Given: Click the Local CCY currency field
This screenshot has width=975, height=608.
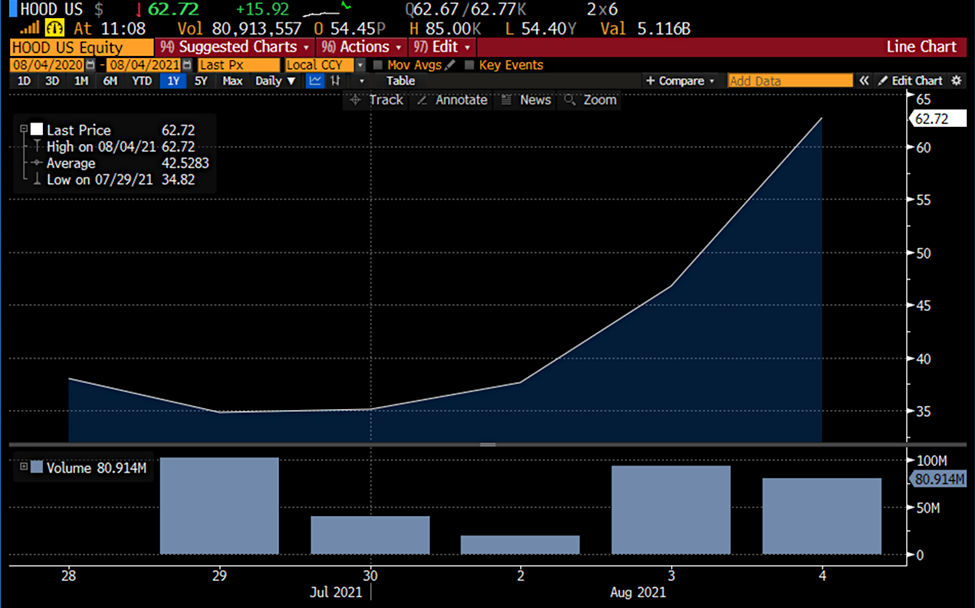Looking at the screenshot, I should [x=319, y=65].
